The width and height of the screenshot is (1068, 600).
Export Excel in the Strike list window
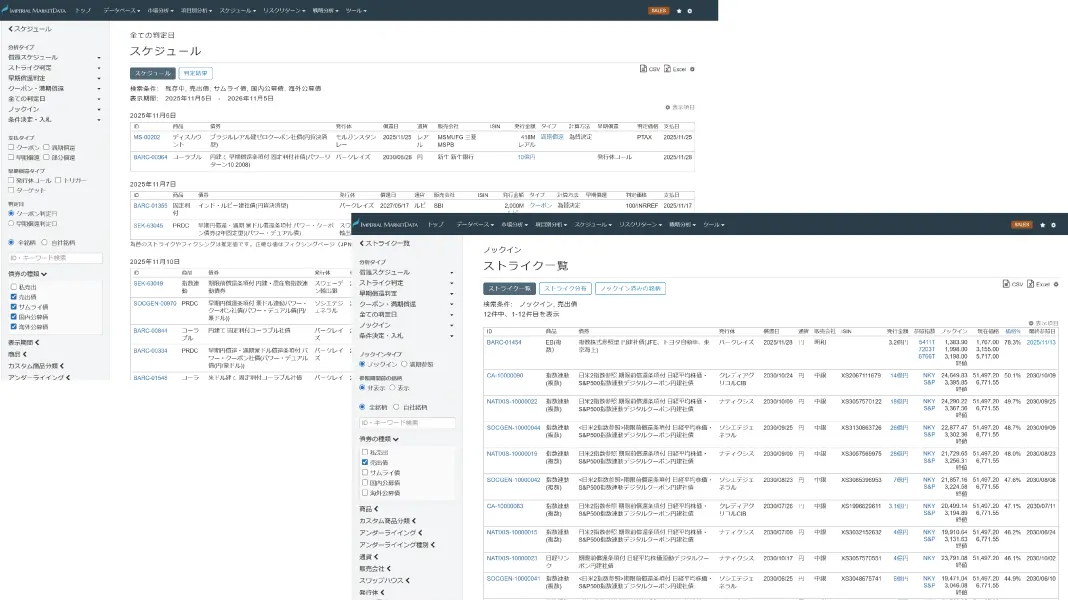pyautogui.click(x=1039, y=284)
